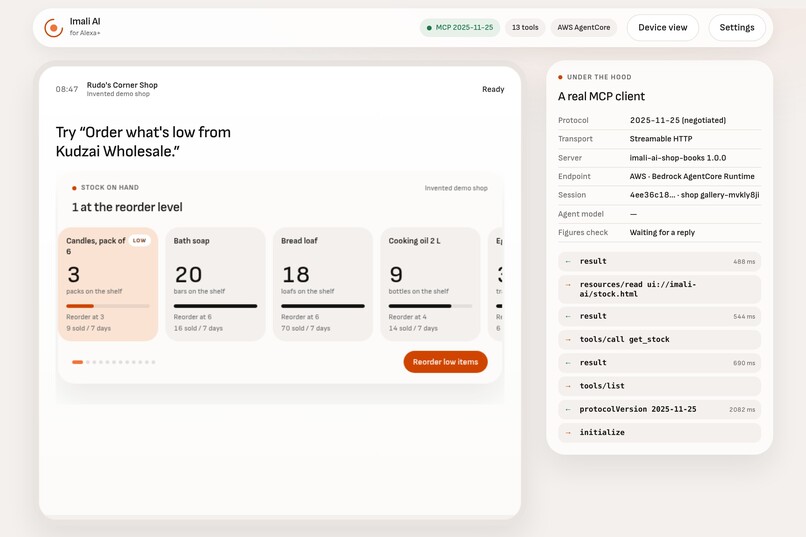This screenshot has height=537, width=806.
Task: Click the Candles stock level bar
Action: (x=108, y=306)
